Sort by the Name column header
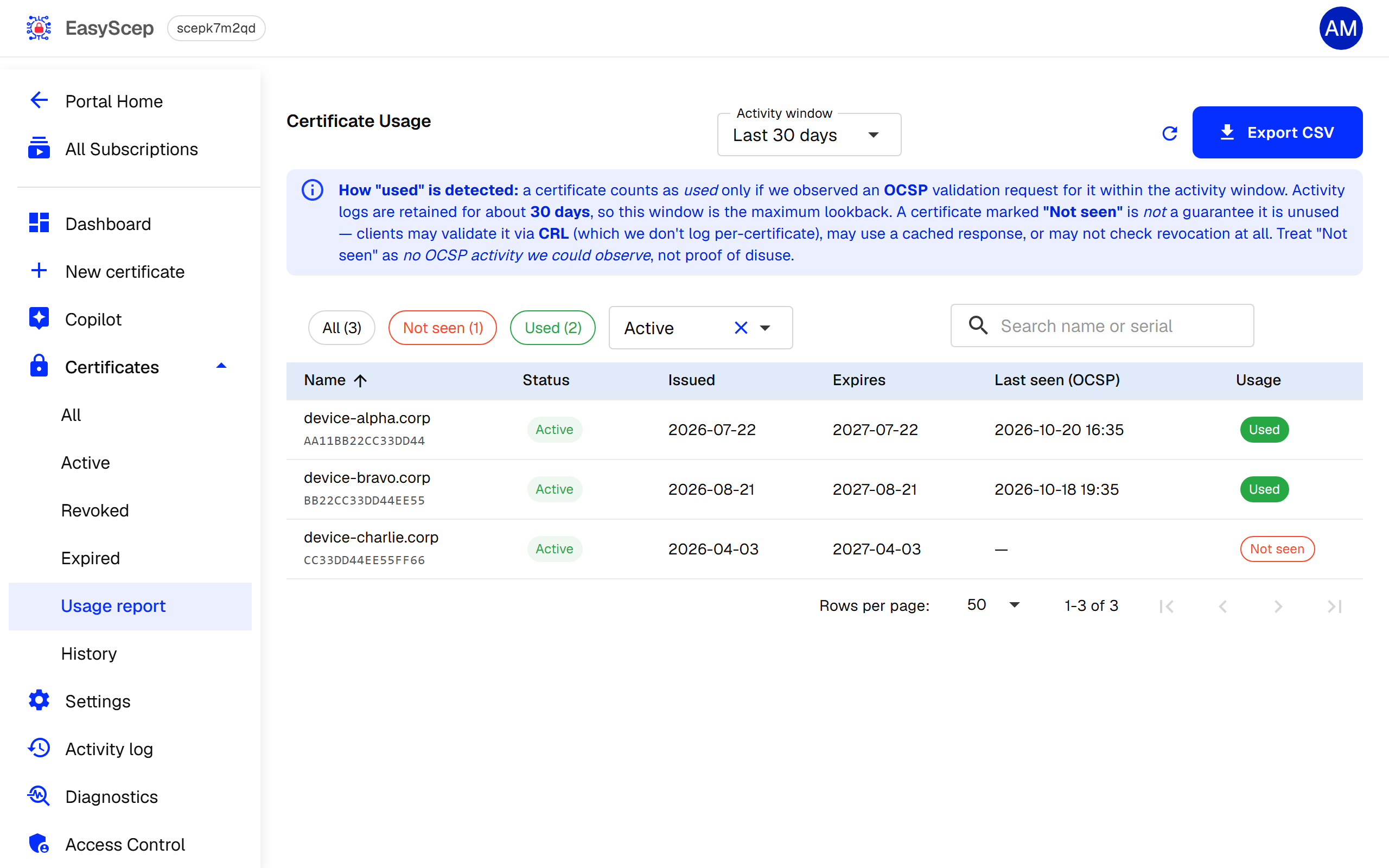The height and width of the screenshot is (868, 1389). pyautogui.click(x=336, y=380)
